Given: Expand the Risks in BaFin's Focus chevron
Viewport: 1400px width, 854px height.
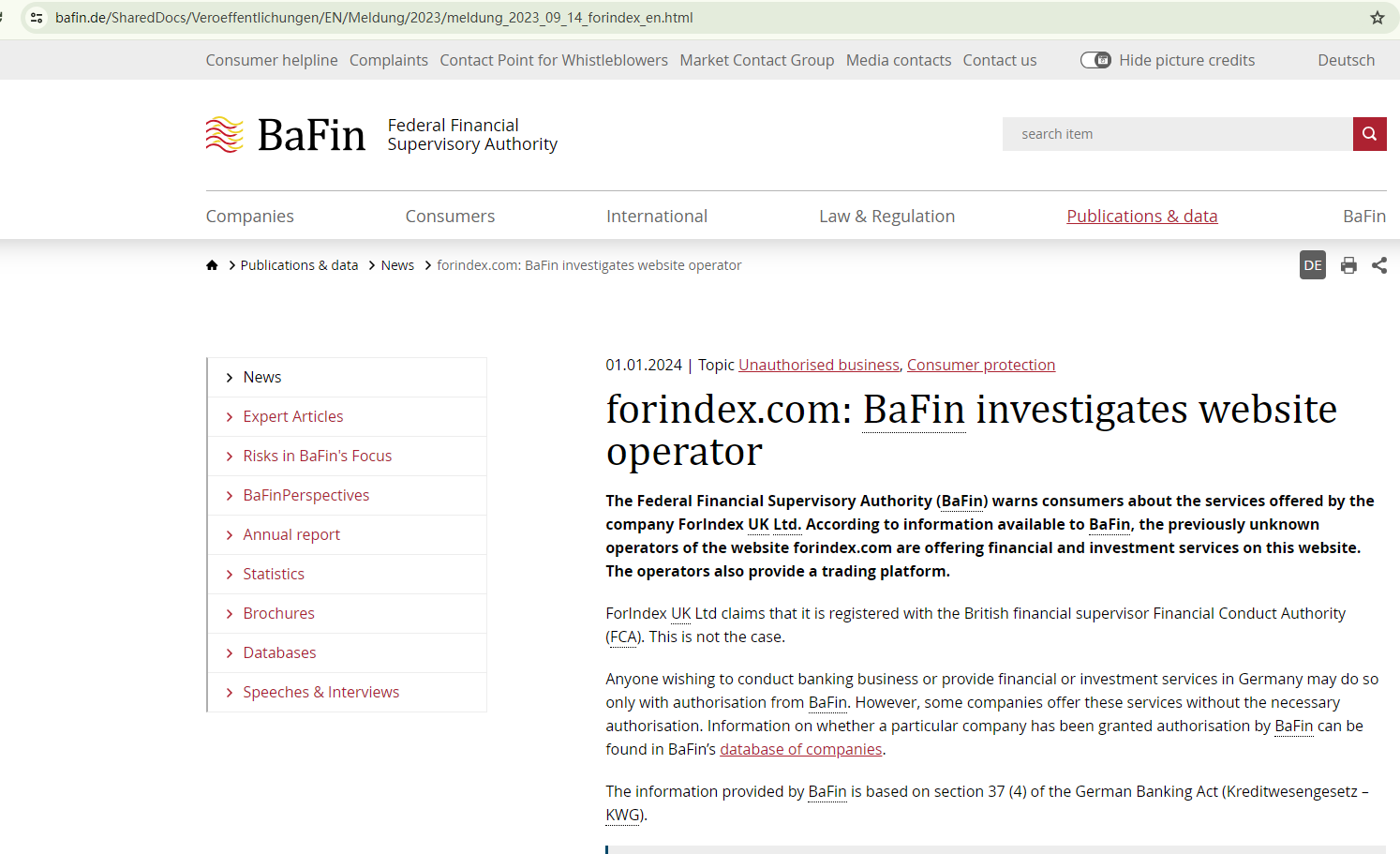Looking at the screenshot, I should click(229, 457).
